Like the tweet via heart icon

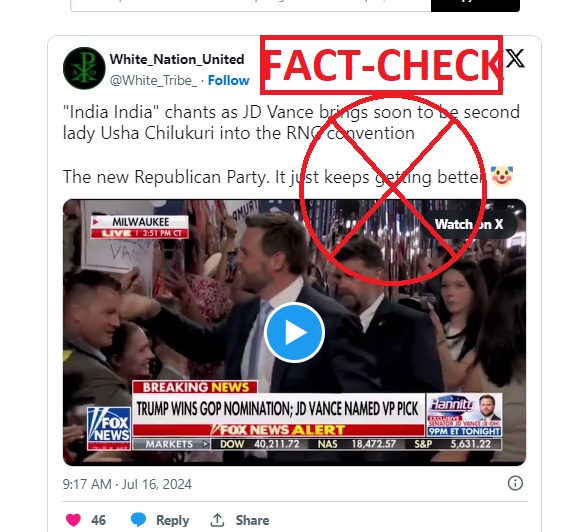73,520
